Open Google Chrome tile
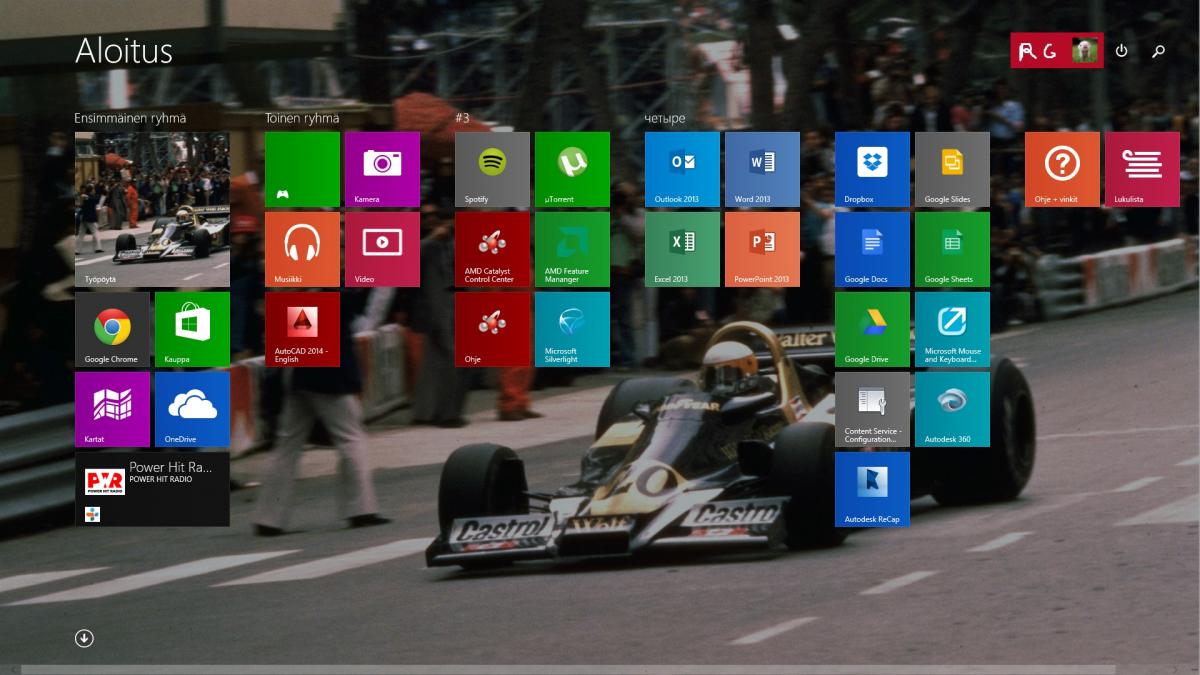 112,329
